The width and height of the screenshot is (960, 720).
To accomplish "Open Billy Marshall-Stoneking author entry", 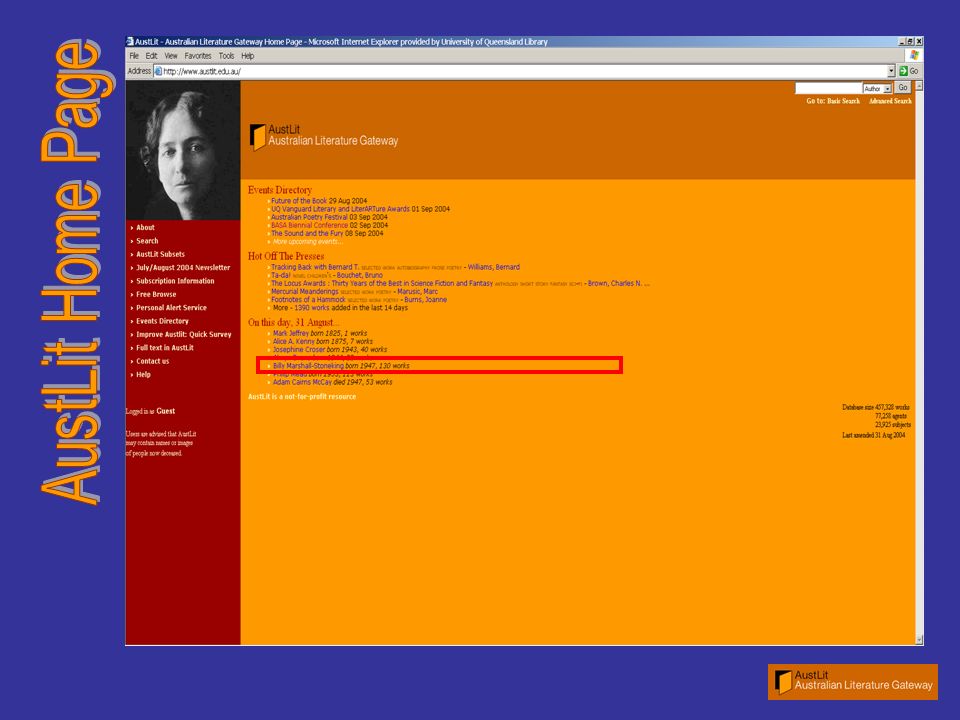I will tap(309, 366).
